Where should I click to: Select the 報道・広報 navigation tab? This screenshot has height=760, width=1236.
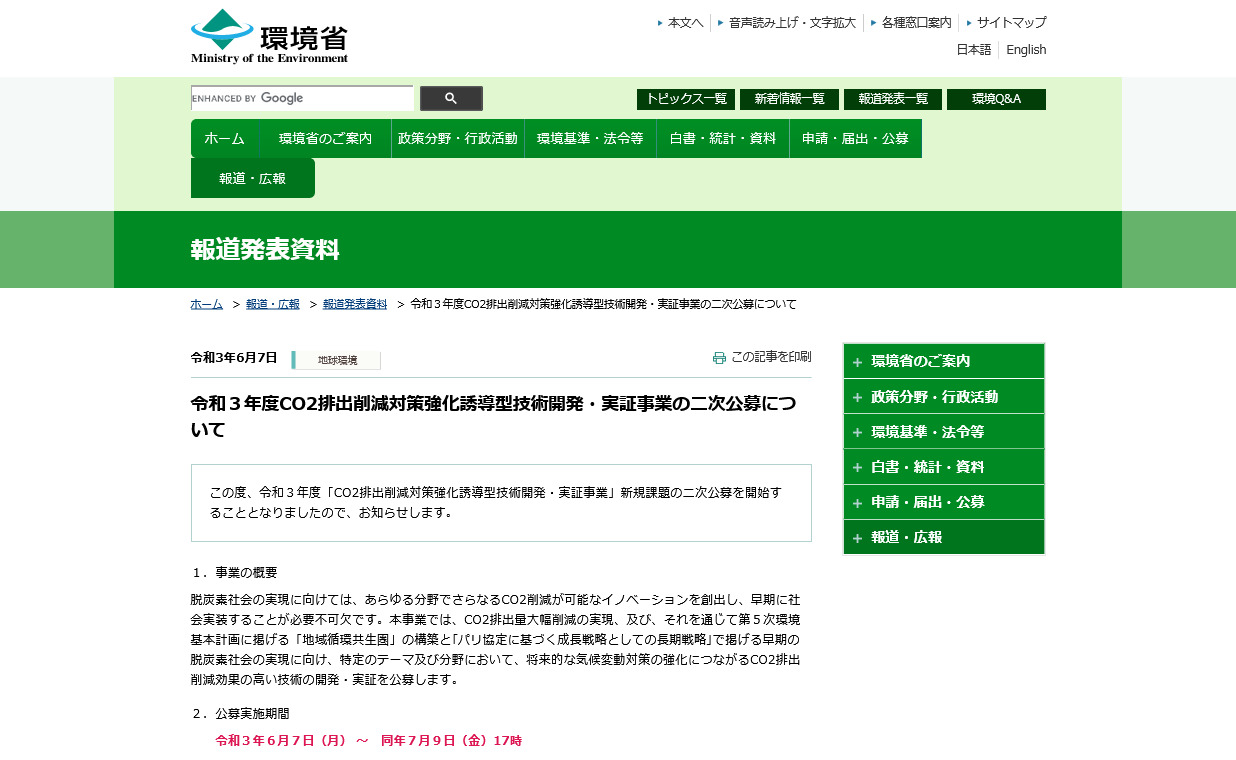tap(252, 179)
